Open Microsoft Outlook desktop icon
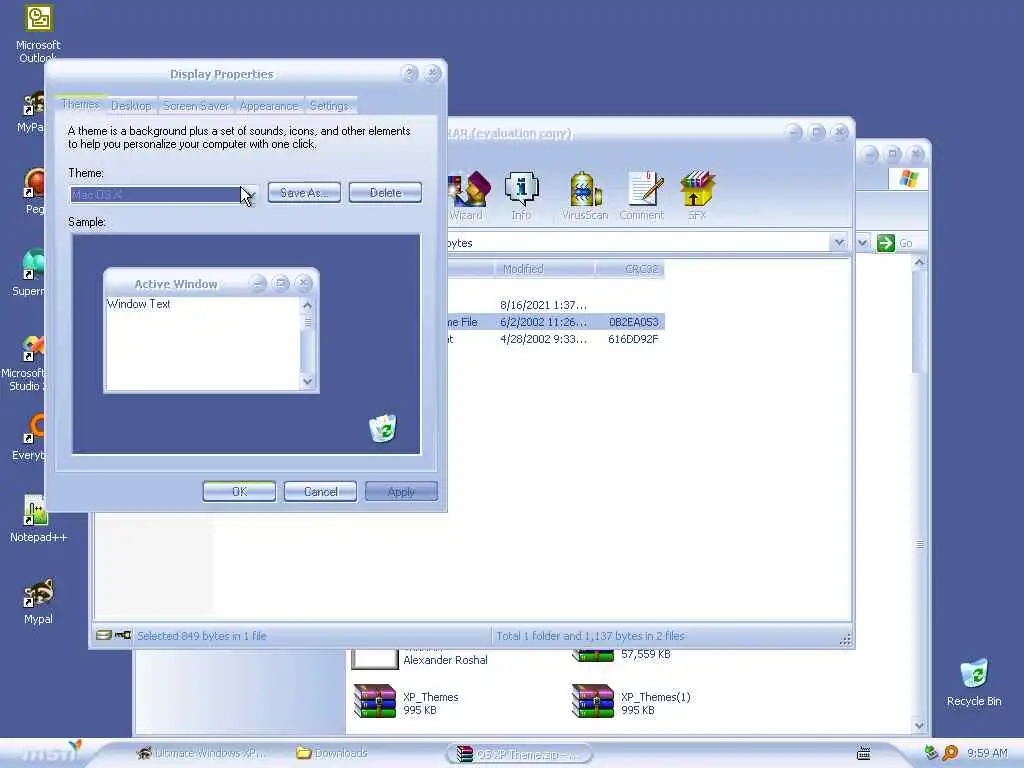The height and width of the screenshot is (768, 1024). pos(38,33)
